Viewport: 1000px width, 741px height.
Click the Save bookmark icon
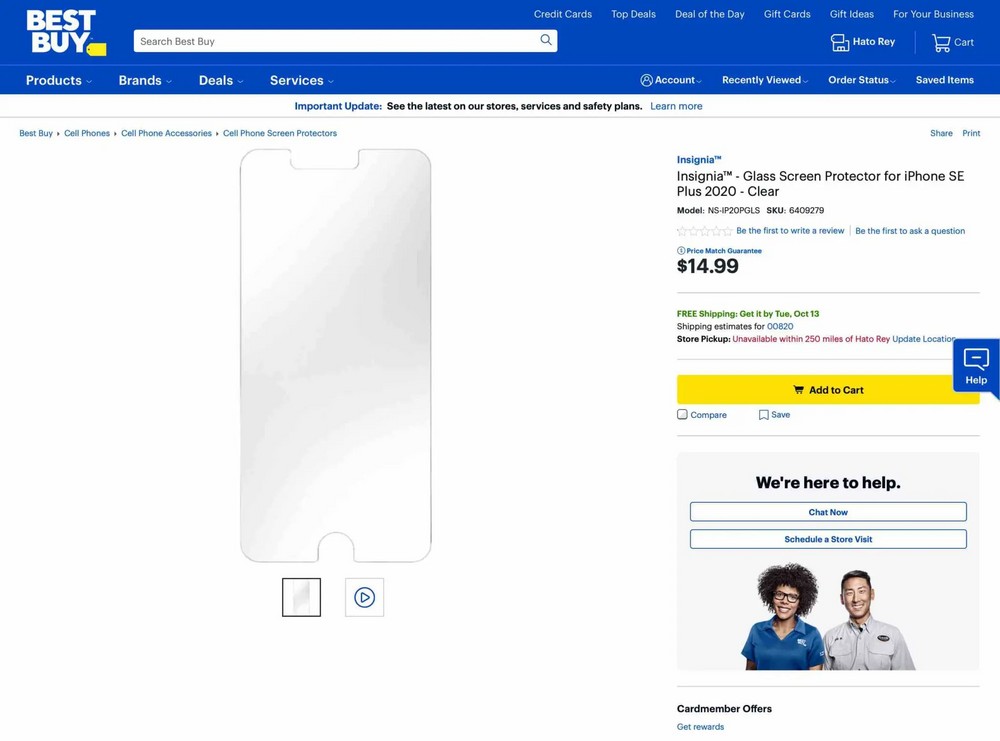point(763,415)
